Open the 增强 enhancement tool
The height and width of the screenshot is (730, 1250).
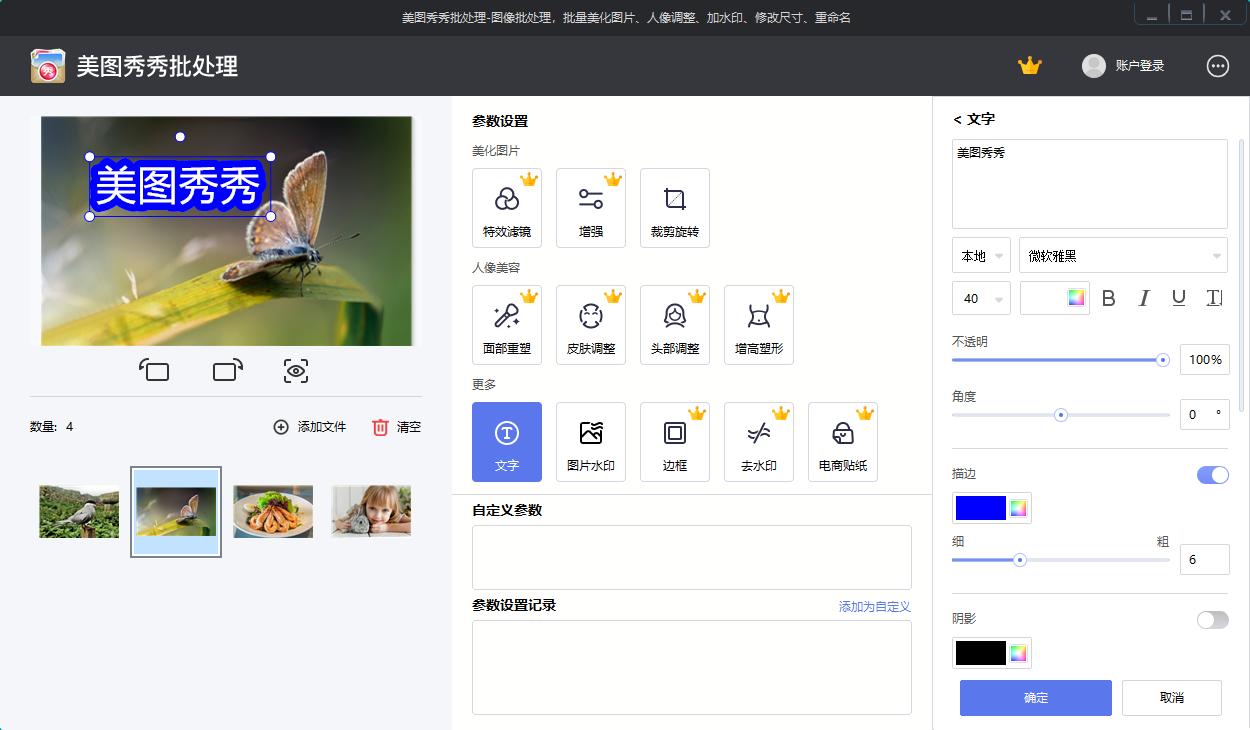pos(591,208)
